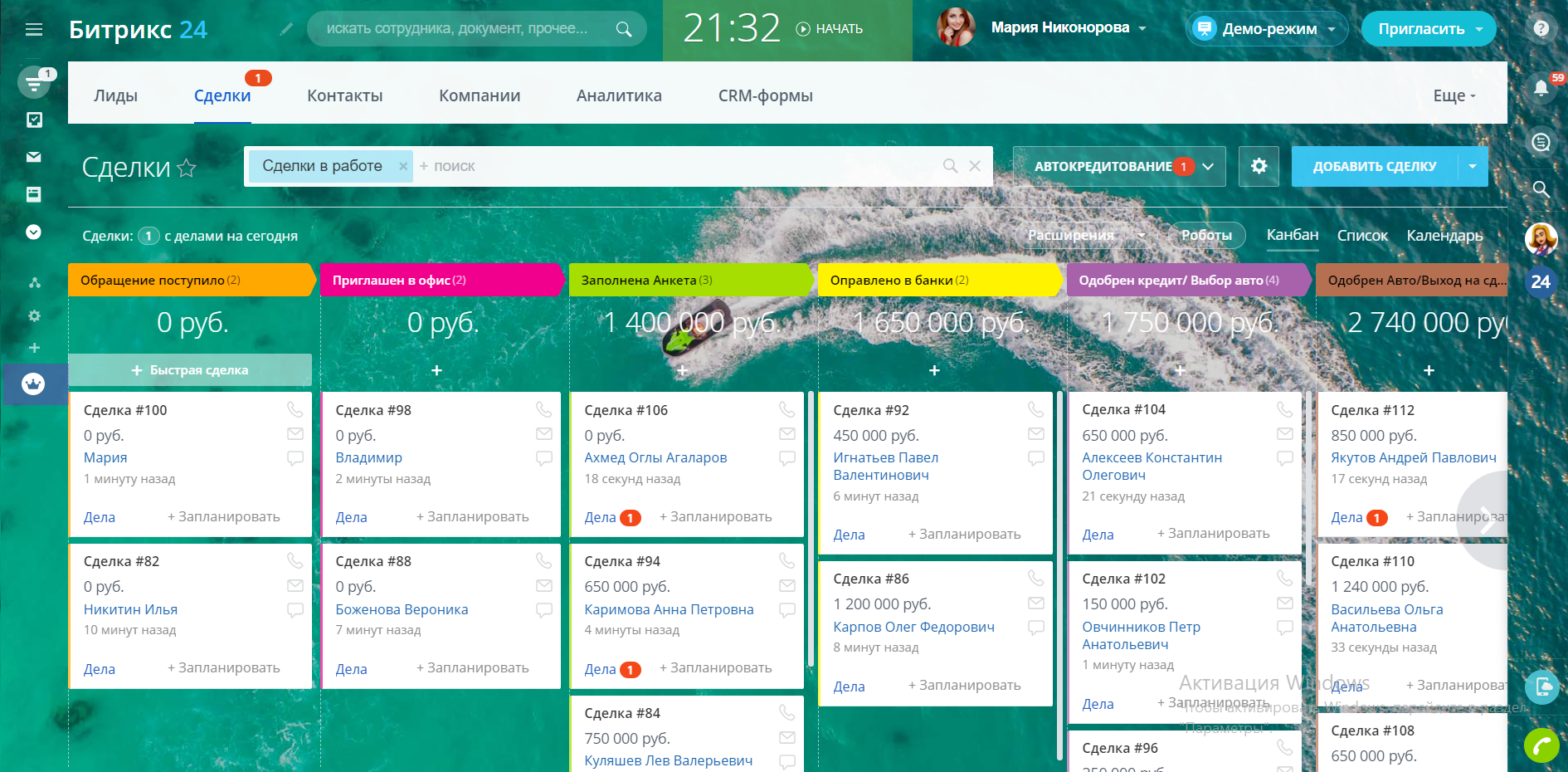Open the Контакты tab

tap(345, 95)
